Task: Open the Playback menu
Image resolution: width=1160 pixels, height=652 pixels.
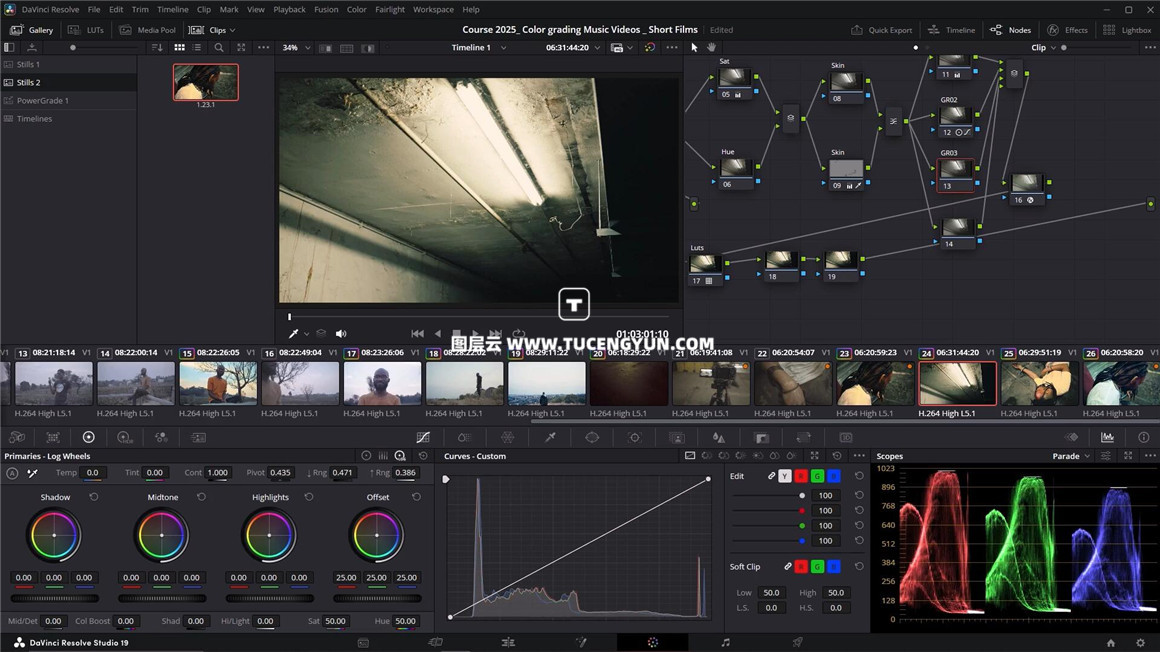Action: [x=289, y=9]
